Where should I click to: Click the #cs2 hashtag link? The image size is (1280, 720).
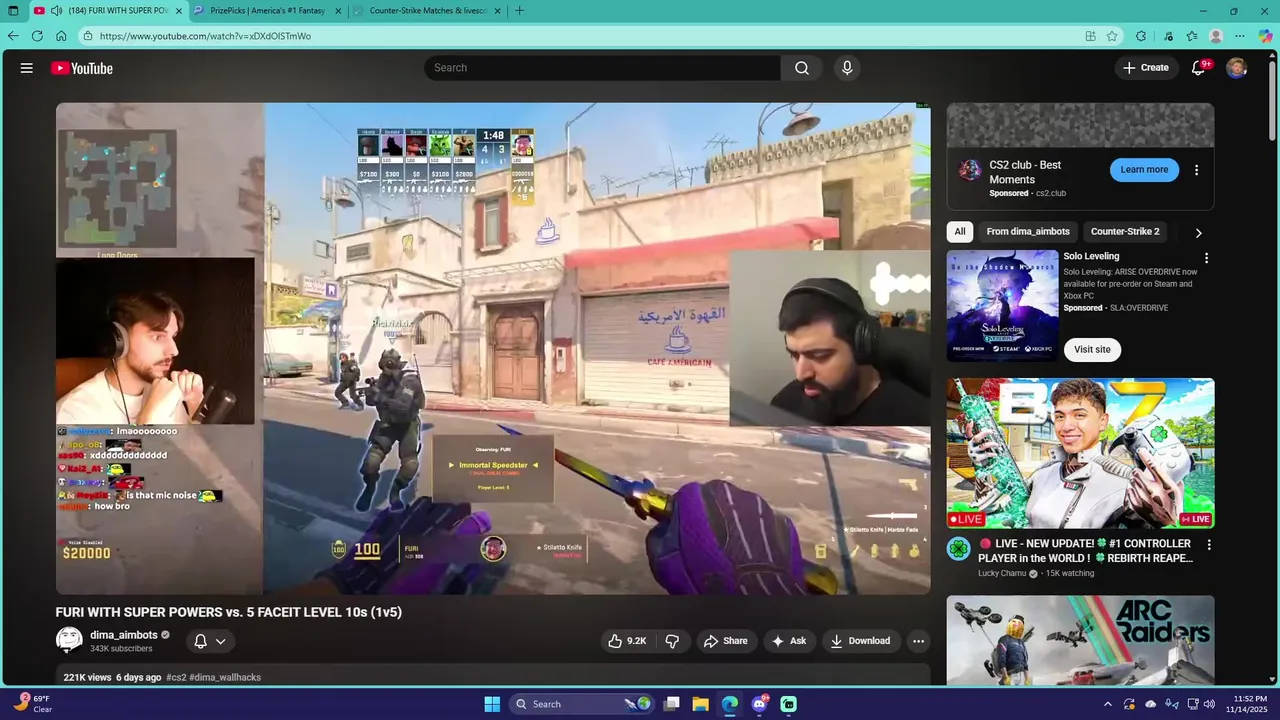coord(176,677)
